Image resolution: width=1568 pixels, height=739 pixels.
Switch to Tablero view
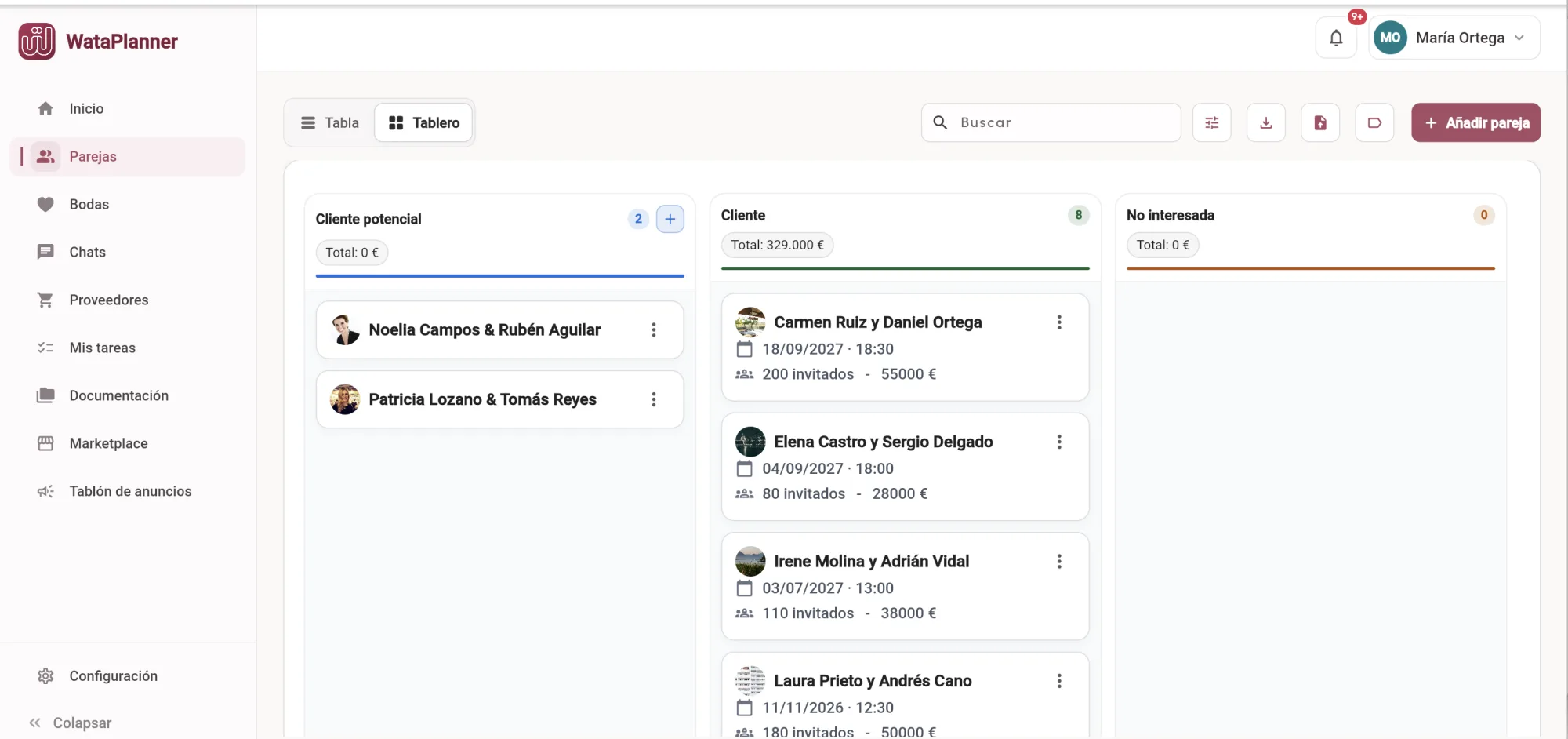(x=424, y=122)
